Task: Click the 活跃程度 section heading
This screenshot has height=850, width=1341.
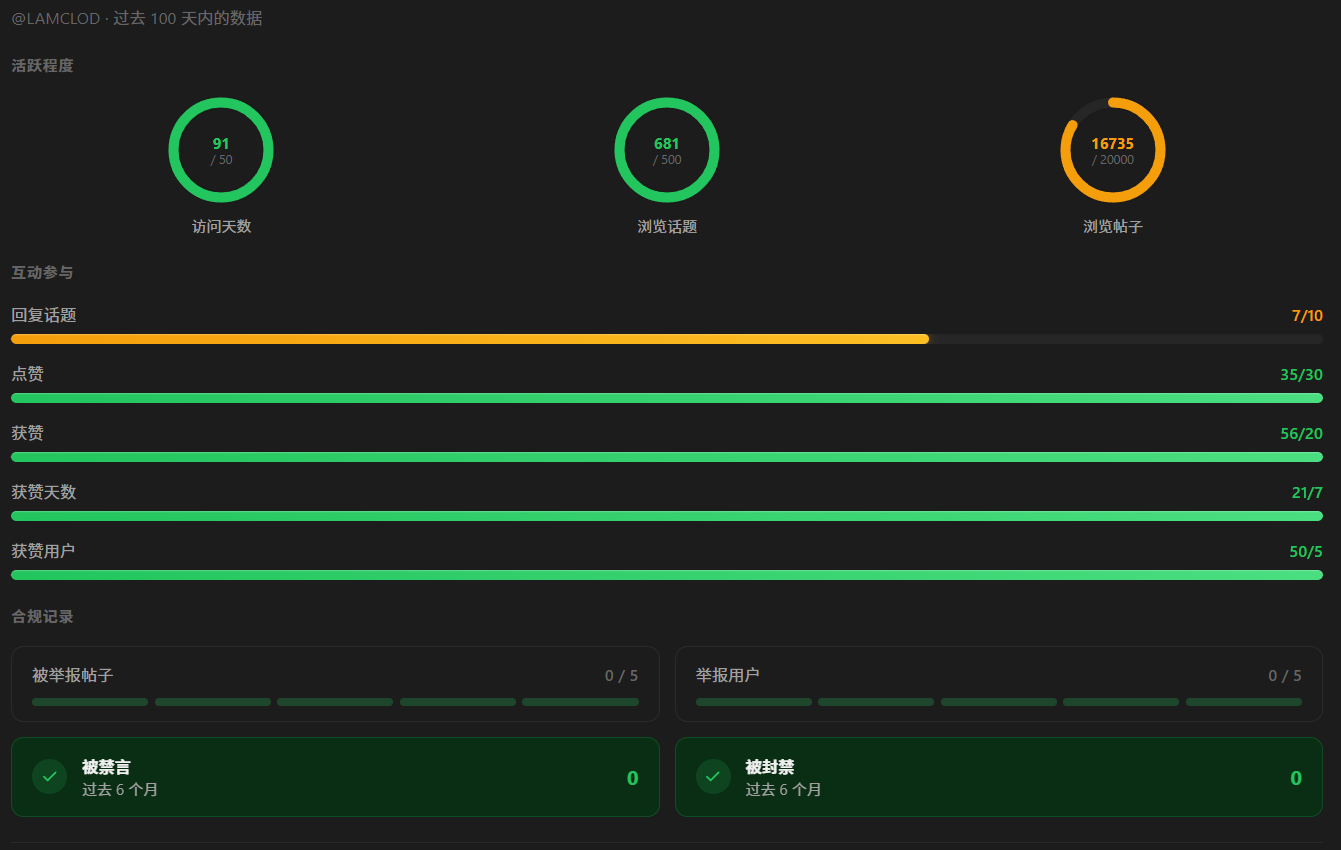Action: click(42, 66)
